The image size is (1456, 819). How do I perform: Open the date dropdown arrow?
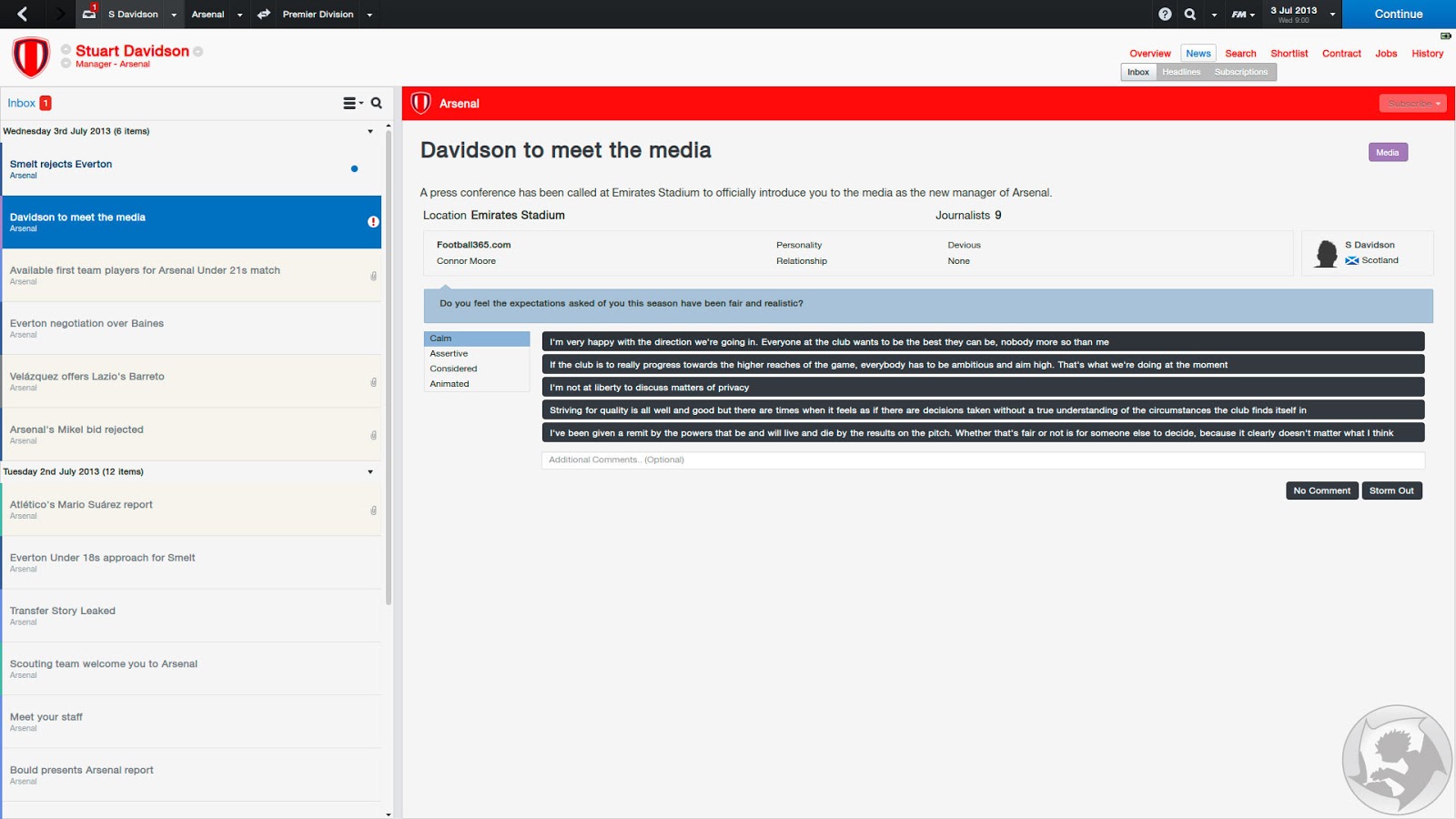pos(1332,15)
